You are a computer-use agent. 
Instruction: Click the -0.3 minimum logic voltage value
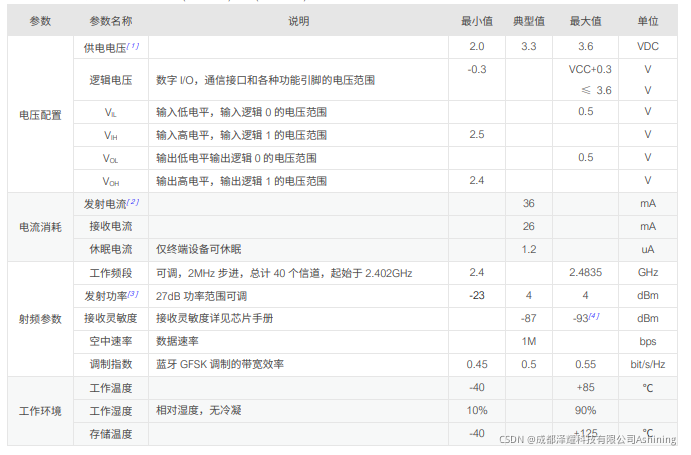click(x=476, y=69)
